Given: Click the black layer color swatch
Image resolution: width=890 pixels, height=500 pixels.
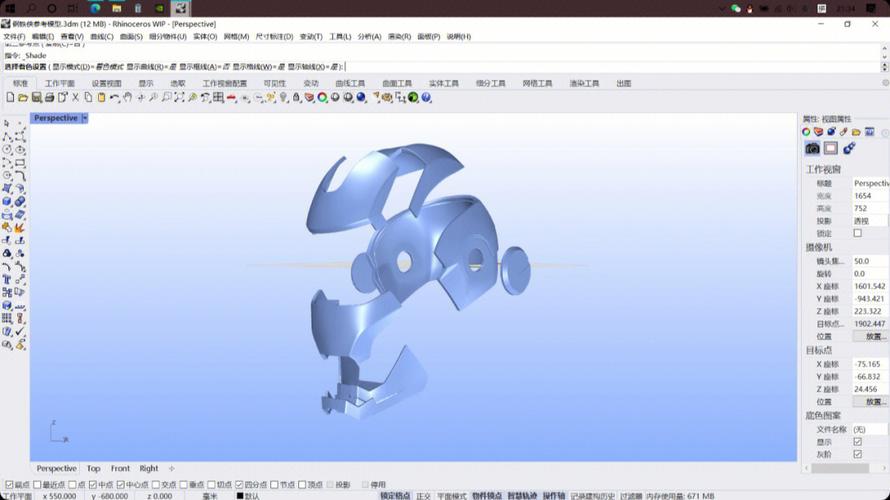Looking at the screenshot, I should (x=240, y=495).
